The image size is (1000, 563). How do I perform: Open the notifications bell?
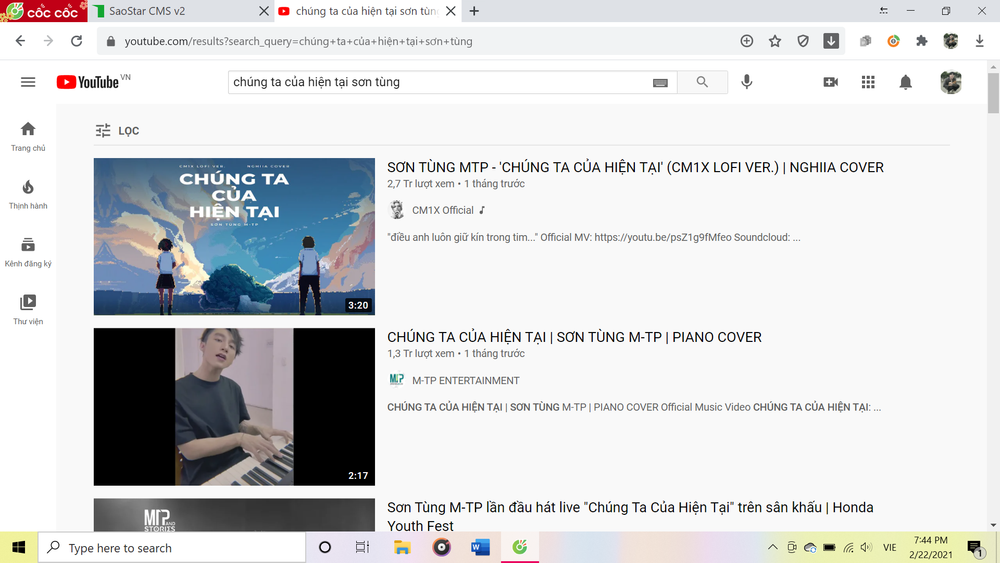click(x=906, y=82)
